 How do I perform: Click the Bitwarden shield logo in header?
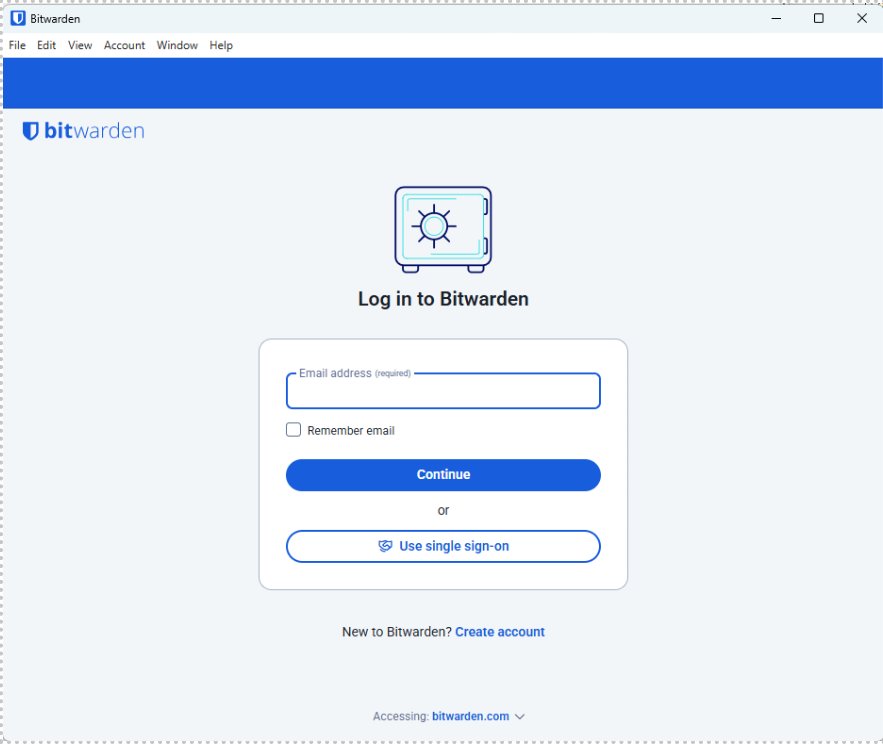click(x=30, y=131)
